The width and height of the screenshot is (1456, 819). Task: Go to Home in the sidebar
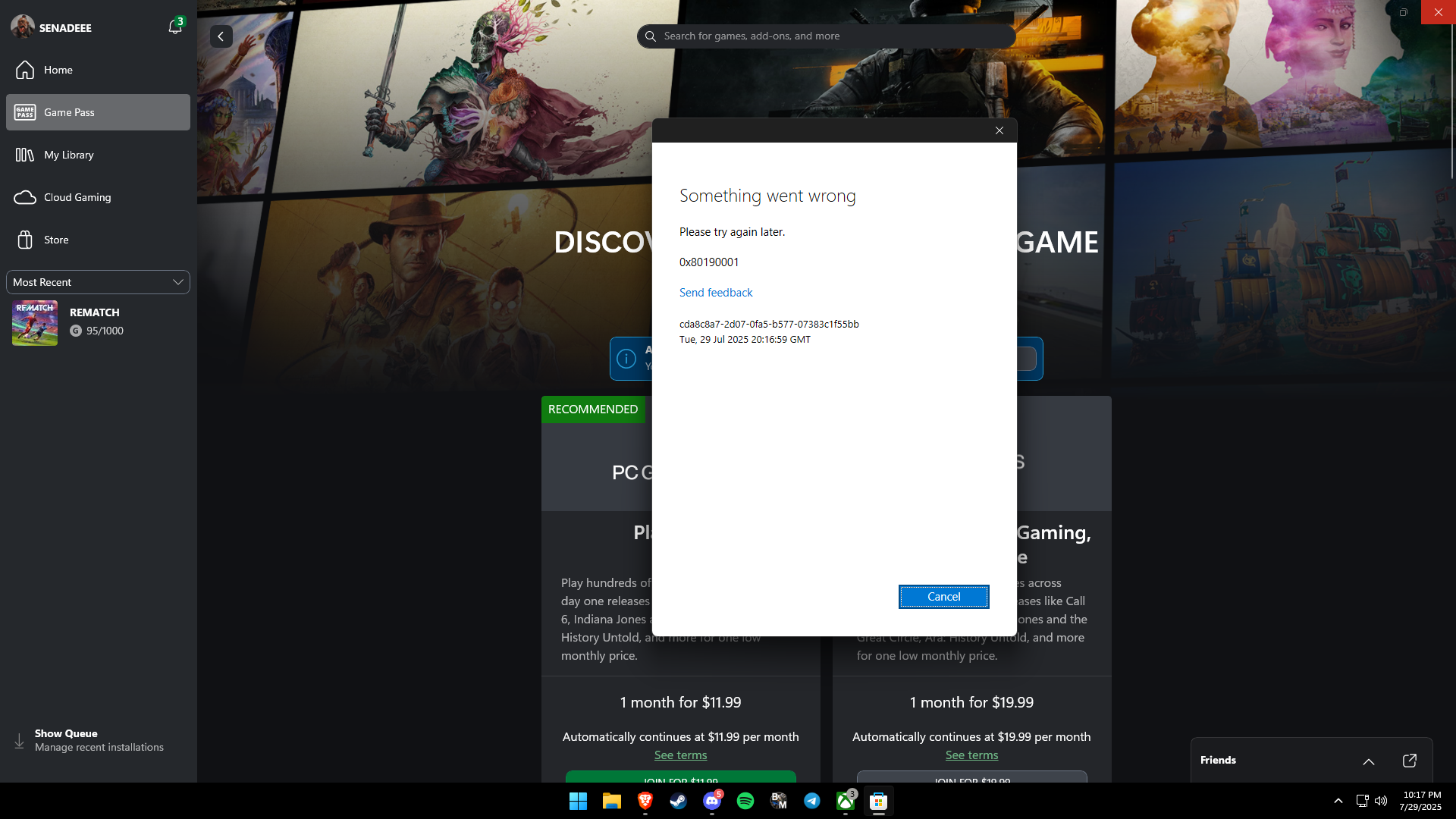click(x=98, y=70)
